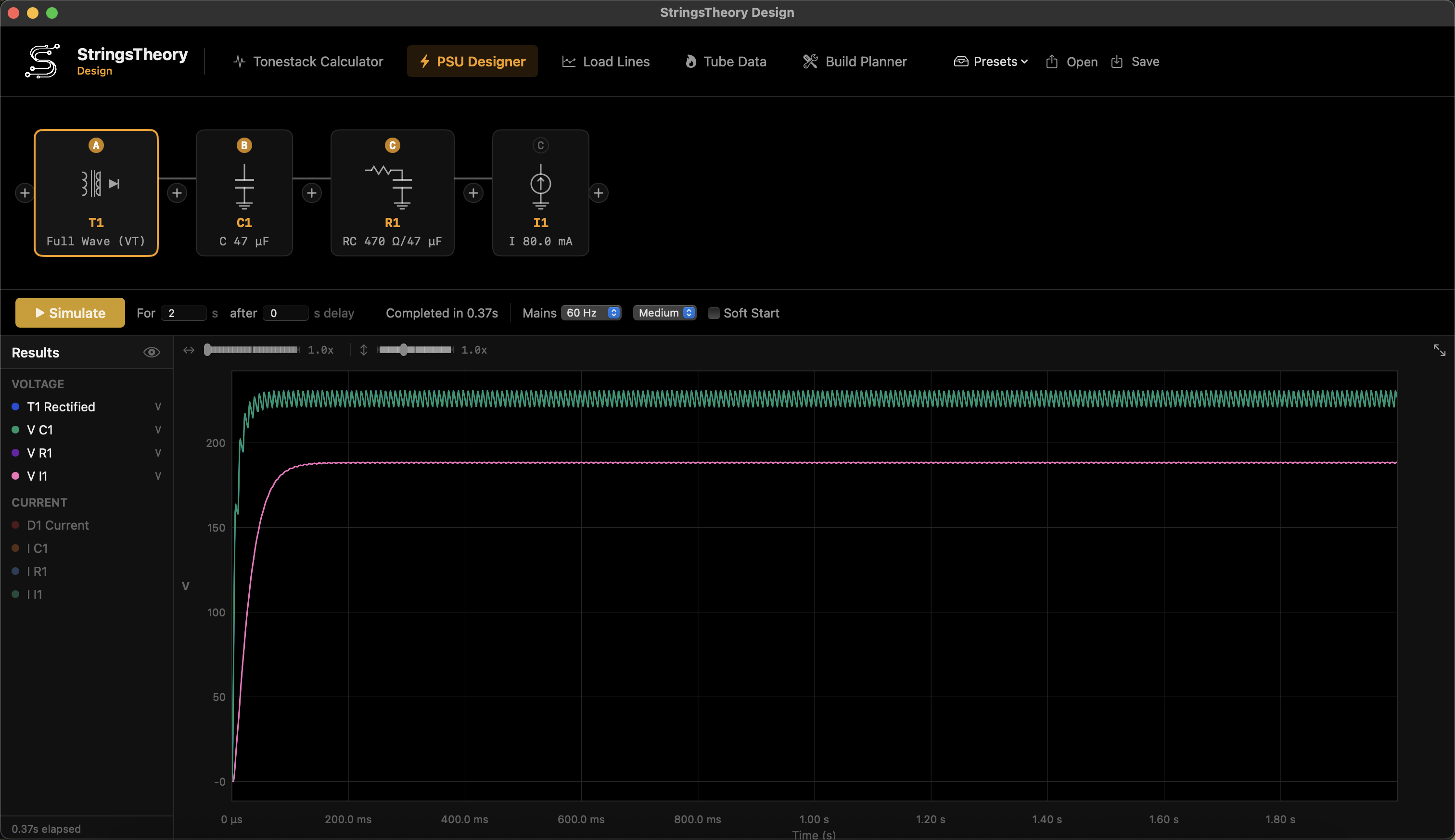The width and height of the screenshot is (1455, 840).
Task: Adjust the vertical zoom slider
Action: coord(404,349)
